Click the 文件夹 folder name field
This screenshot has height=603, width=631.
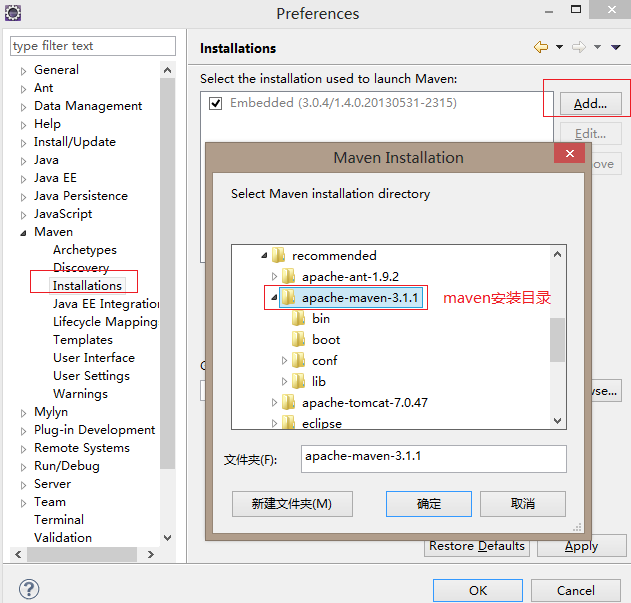tap(434, 459)
